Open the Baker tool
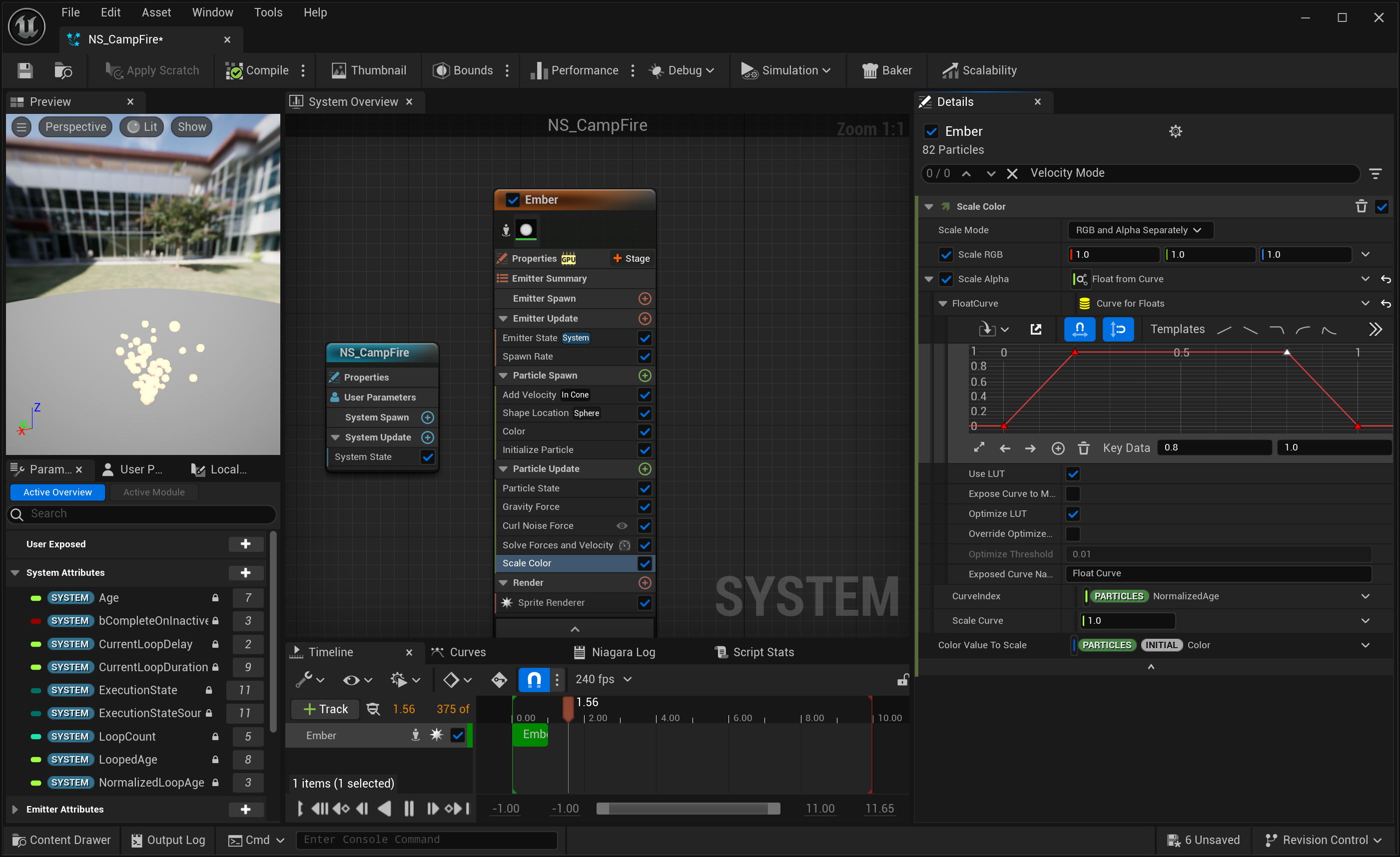Viewport: 1400px width, 857px height. pyautogui.click(x=887, y=70)
